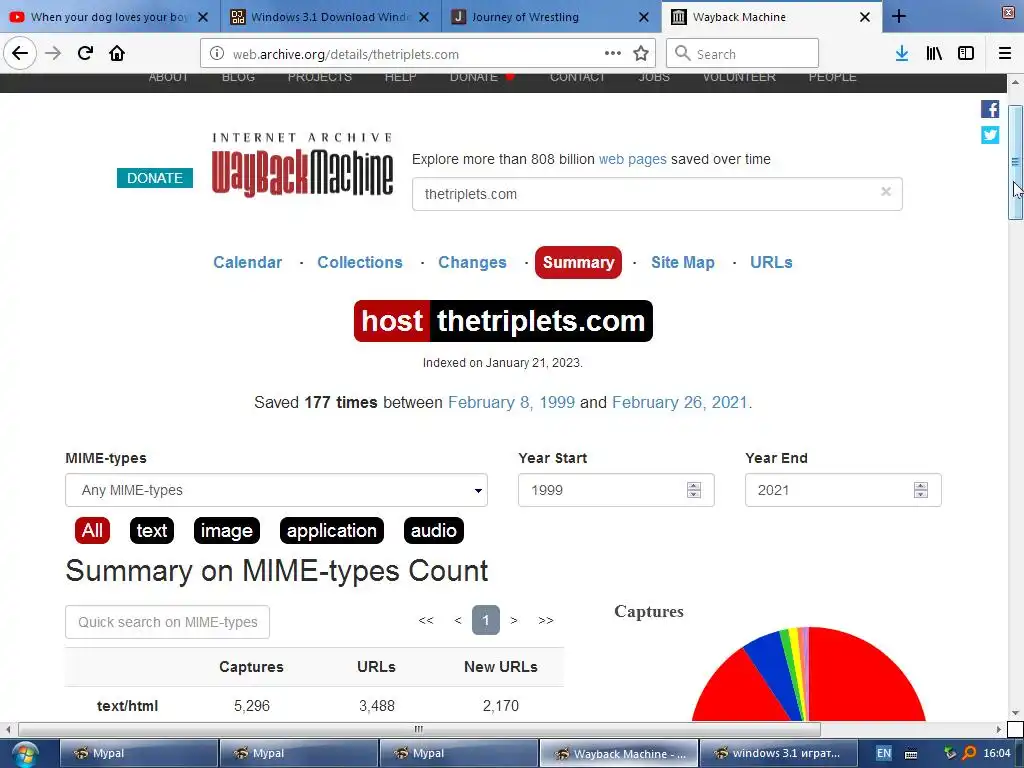The image size is (1024, 768).
Task: Open the Changes view
Action: pyautogui.click(x=472, y=263)
